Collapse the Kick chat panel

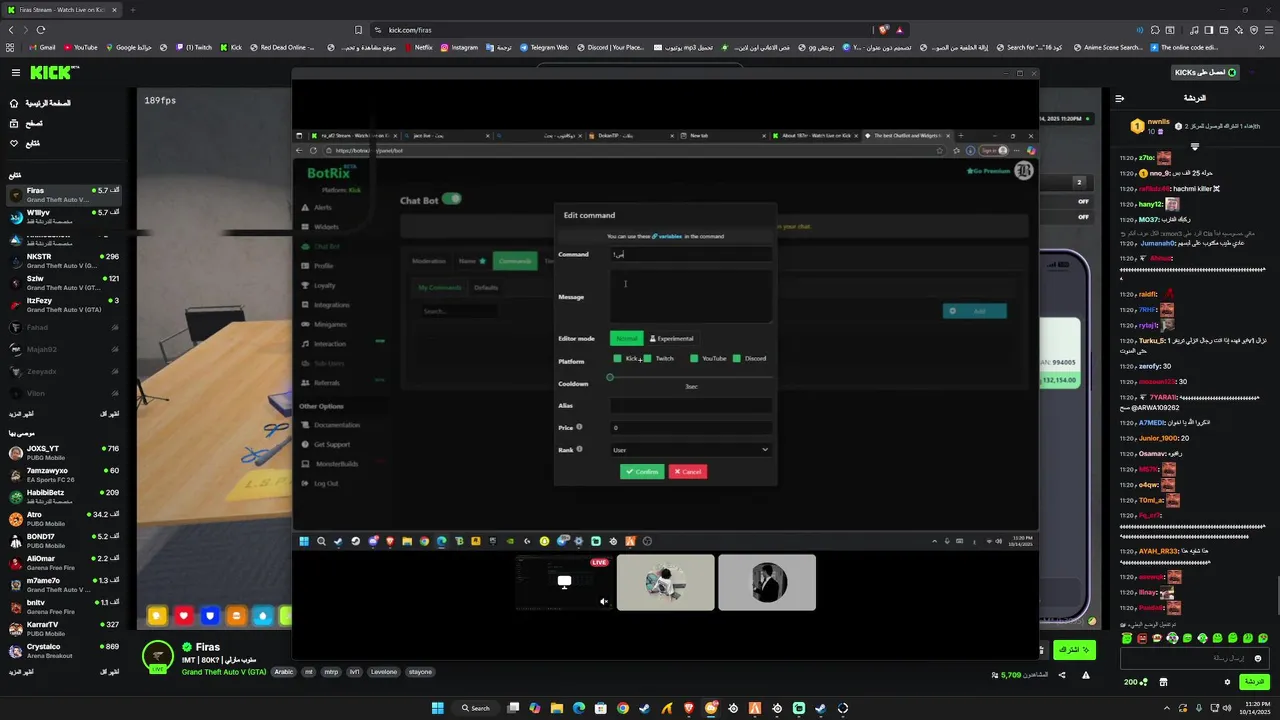coord(1120,98)
